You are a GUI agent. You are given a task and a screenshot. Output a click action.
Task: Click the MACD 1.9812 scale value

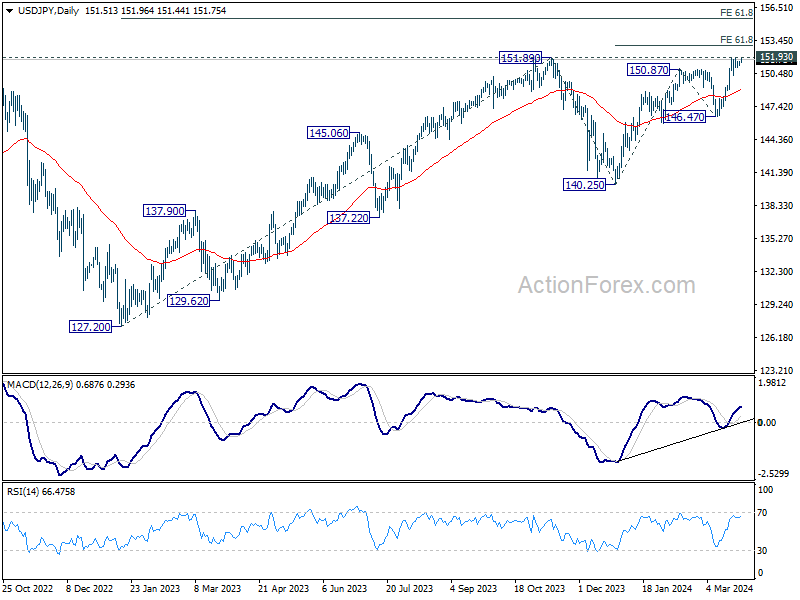click(772, 383)
